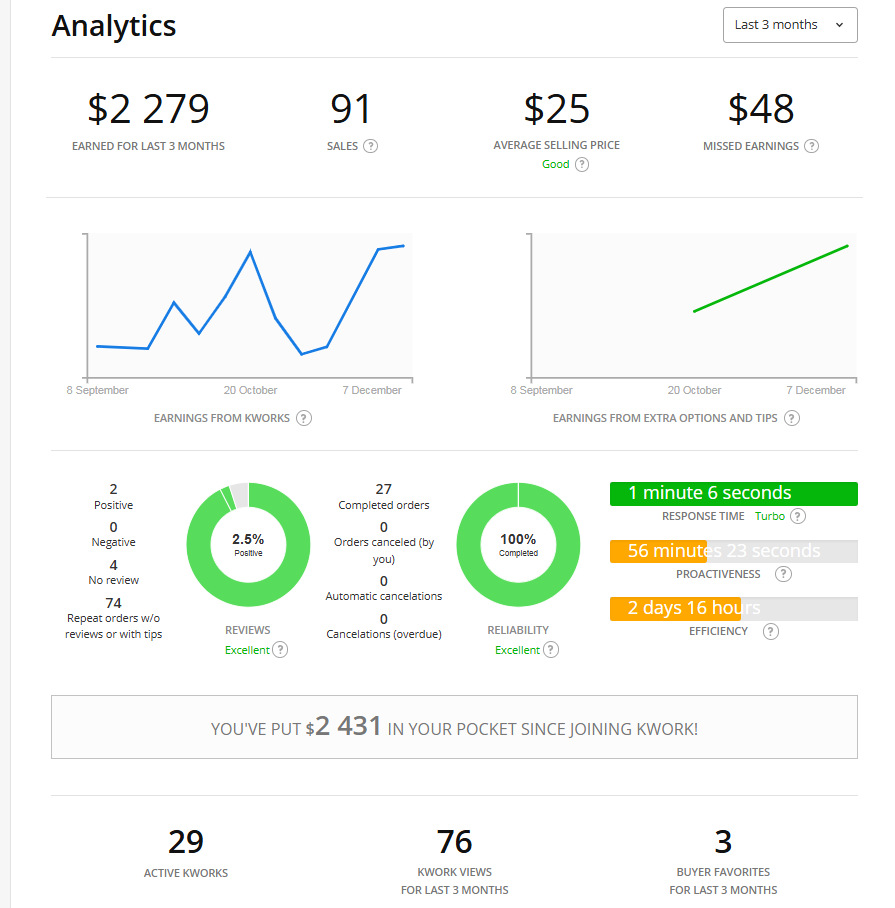Click help icon next to Efficiency
This screenshot has height=908, width=895.
click(x=770, y=631)
